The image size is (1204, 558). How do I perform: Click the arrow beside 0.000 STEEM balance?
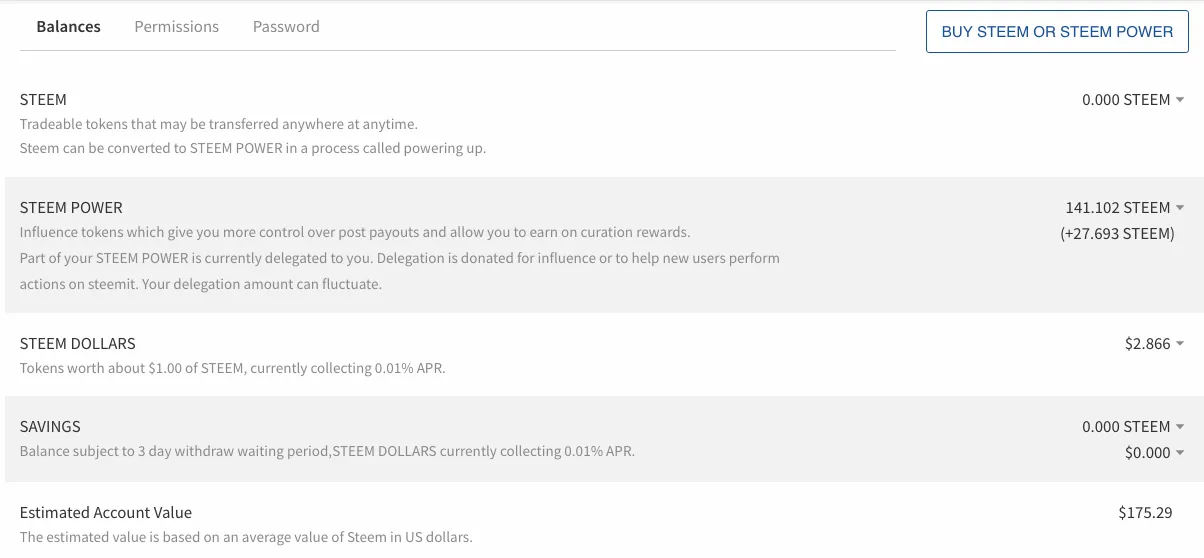point(1180,100)
